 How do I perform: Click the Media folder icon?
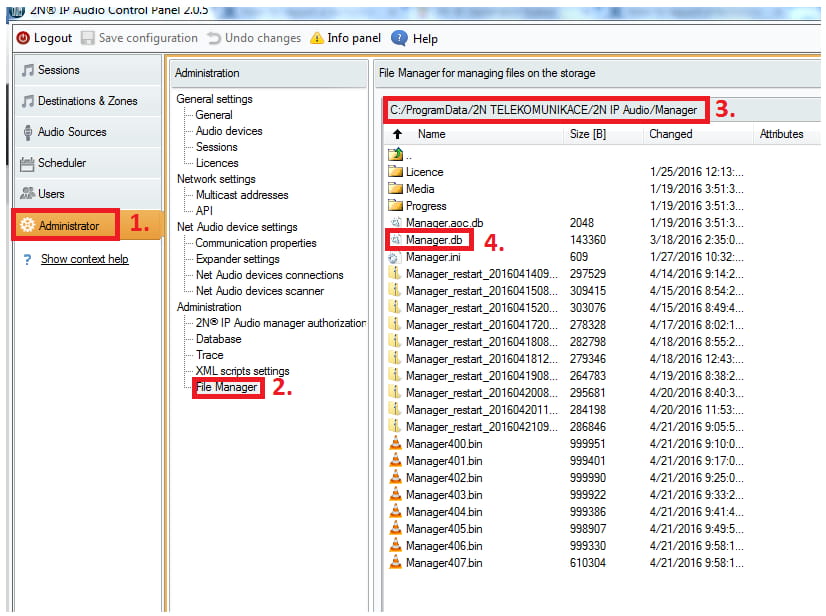tap(395, 188)
